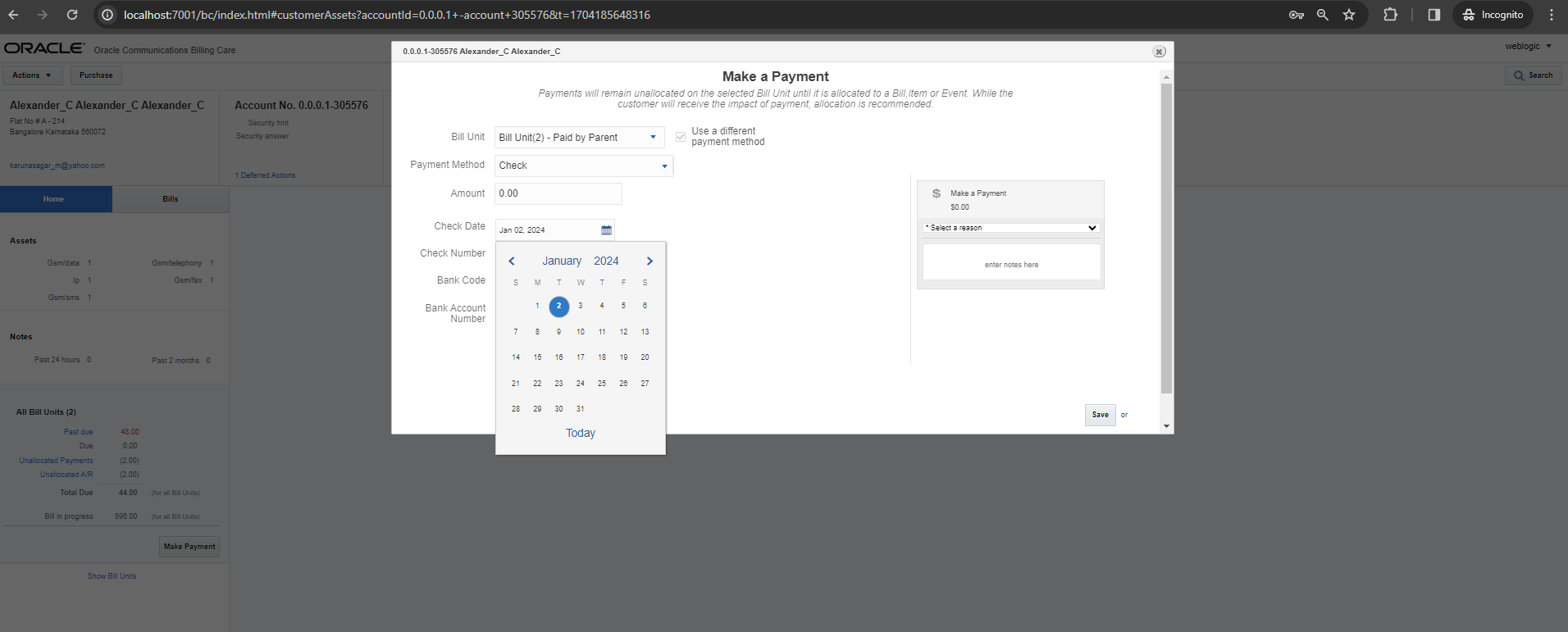Click the browser forward arrow
1568x632 pixels.
point(43,15)
